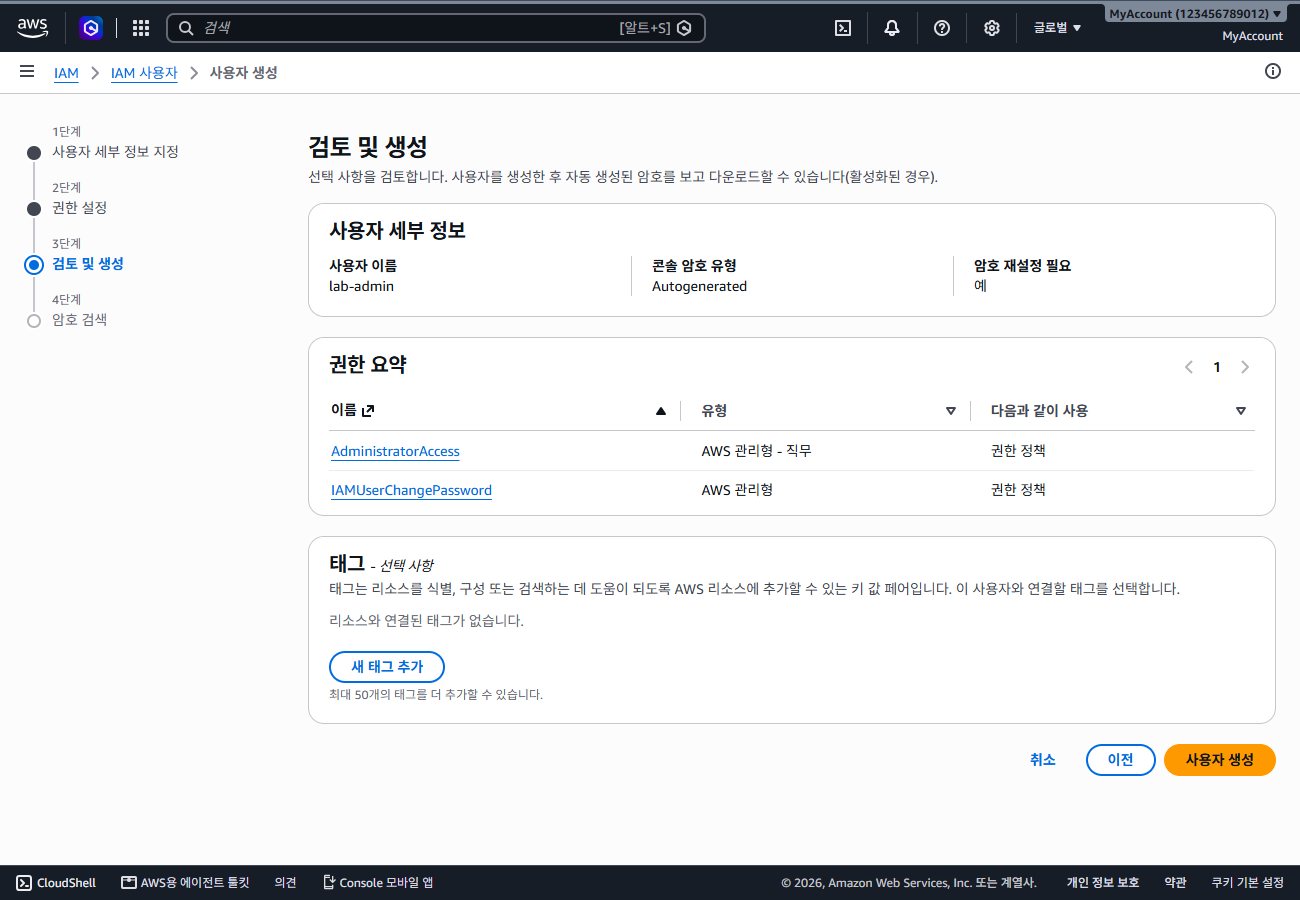
Task: Open the IAMUserChangePassword policy link
Action: [411, 490]
